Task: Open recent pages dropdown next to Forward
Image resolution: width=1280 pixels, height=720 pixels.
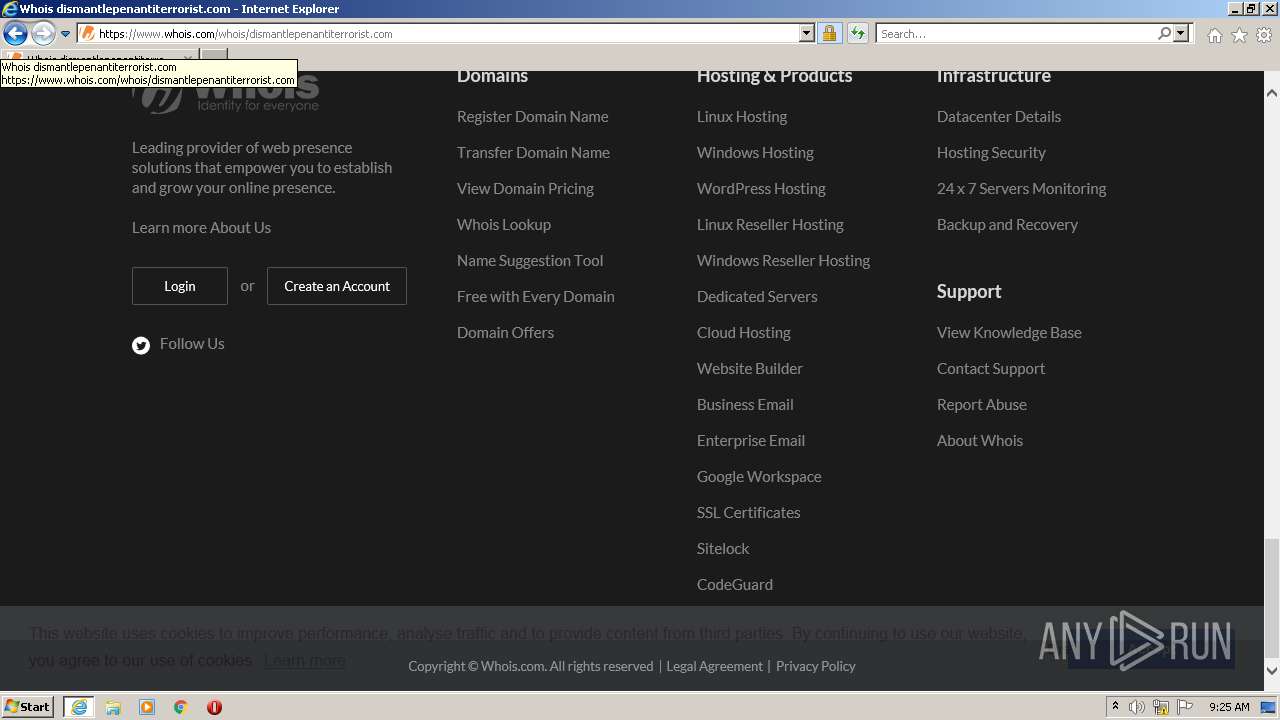Action: click(x=66, y=34)
